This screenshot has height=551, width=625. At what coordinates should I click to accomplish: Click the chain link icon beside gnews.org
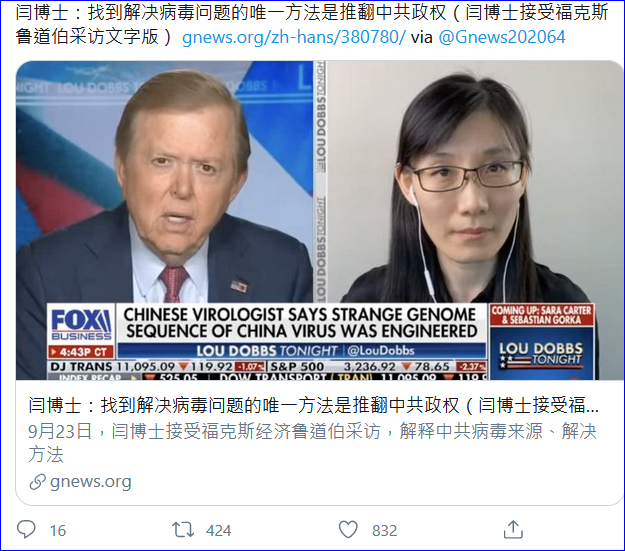pos(37,482)
